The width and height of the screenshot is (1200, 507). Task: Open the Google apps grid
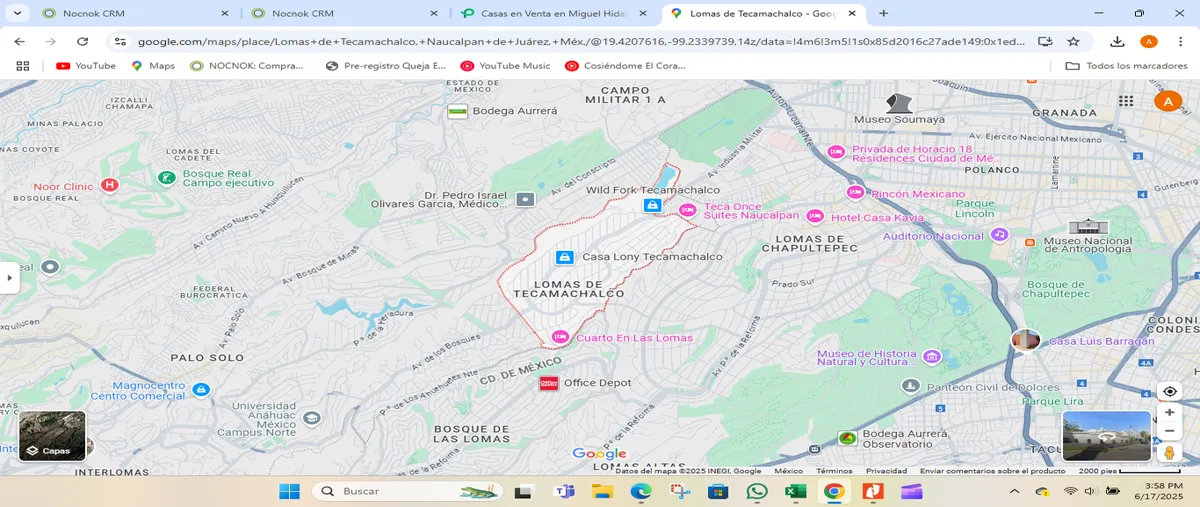1126,101
